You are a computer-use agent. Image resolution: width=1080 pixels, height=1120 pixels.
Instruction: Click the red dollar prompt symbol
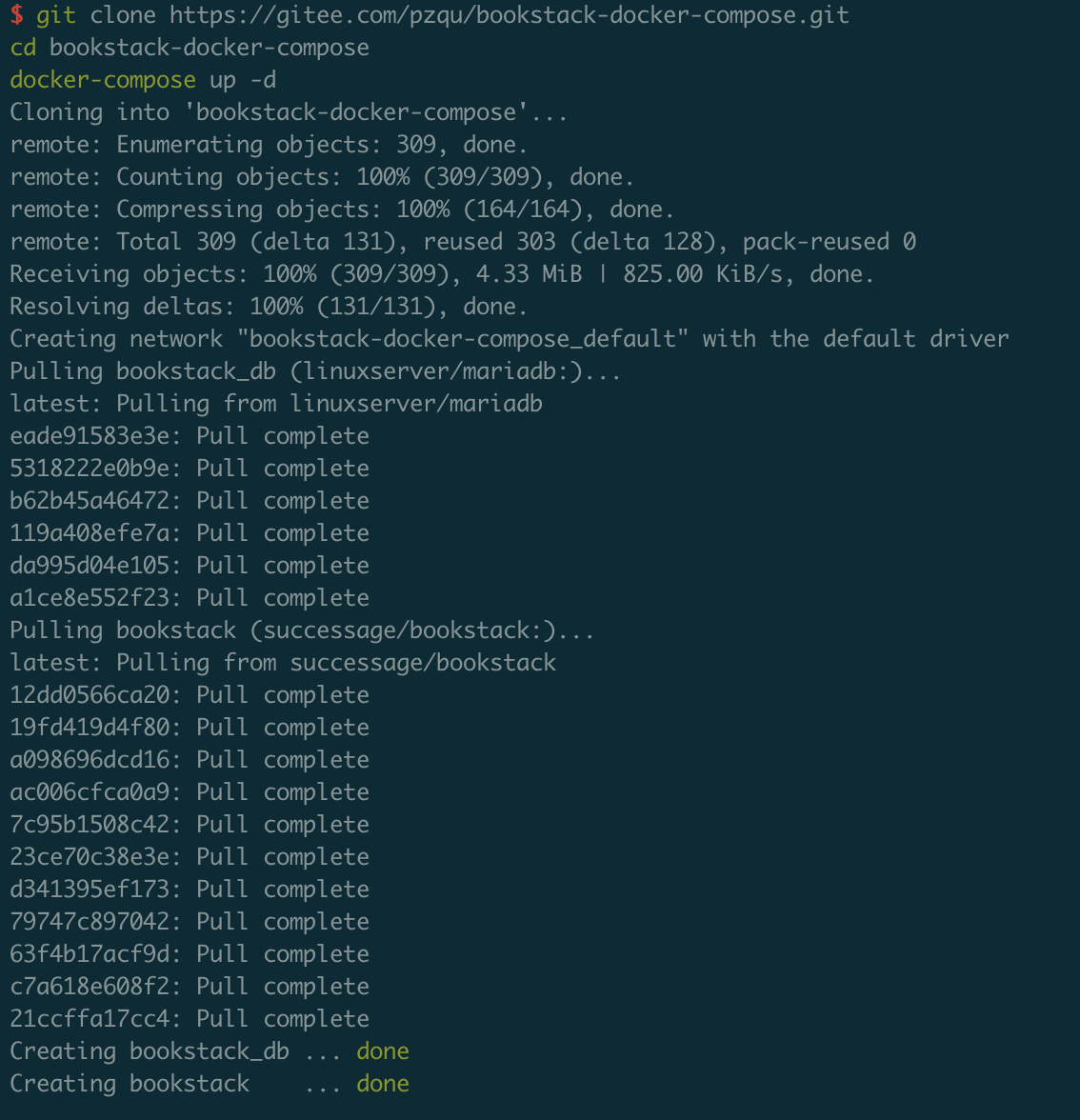[16, 15]
